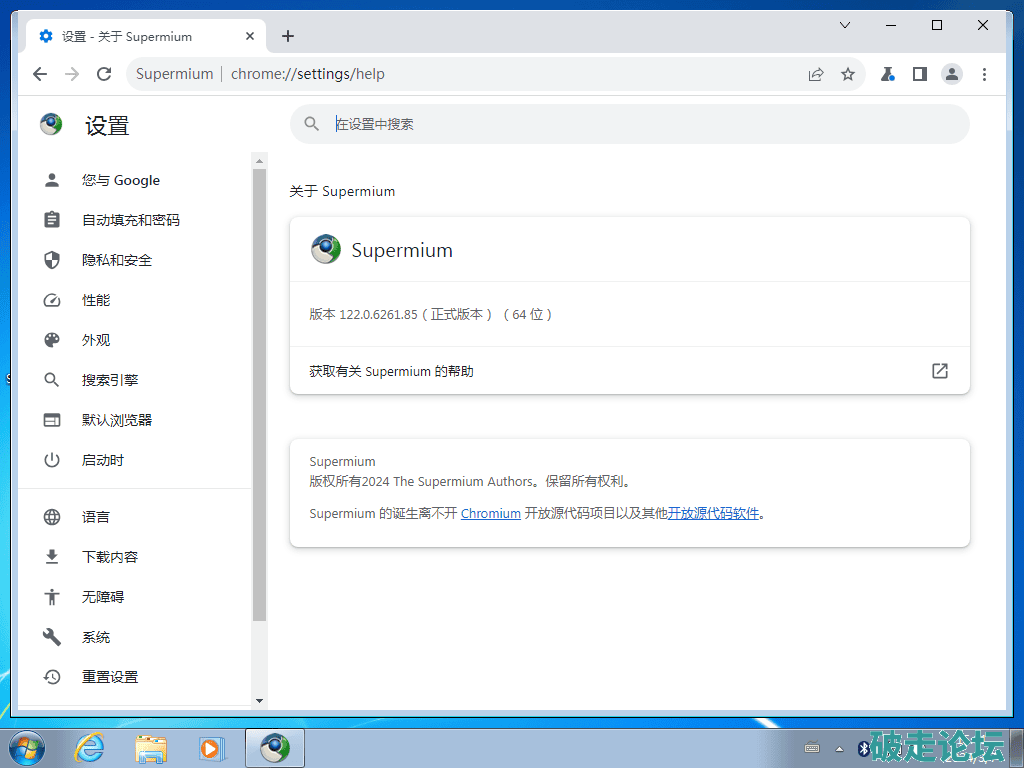Open the three-dot browser menu
1024x768 pixels.
[985, 74]
